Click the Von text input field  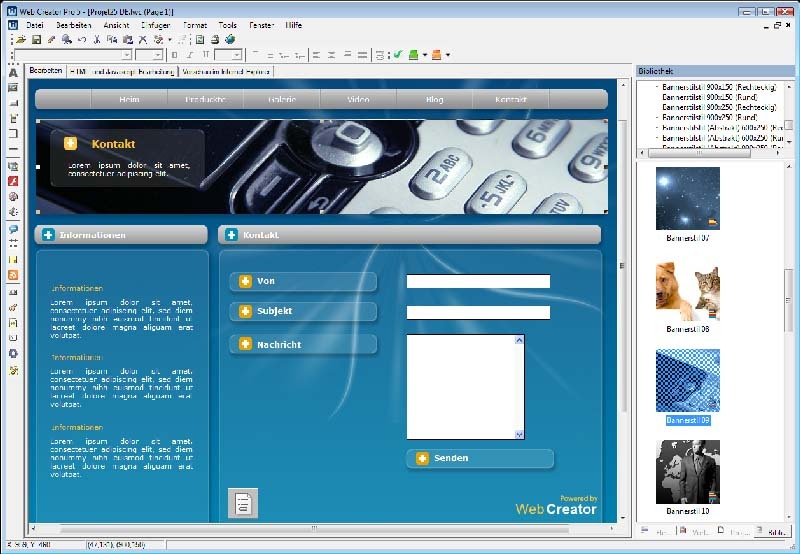[478, 281]
